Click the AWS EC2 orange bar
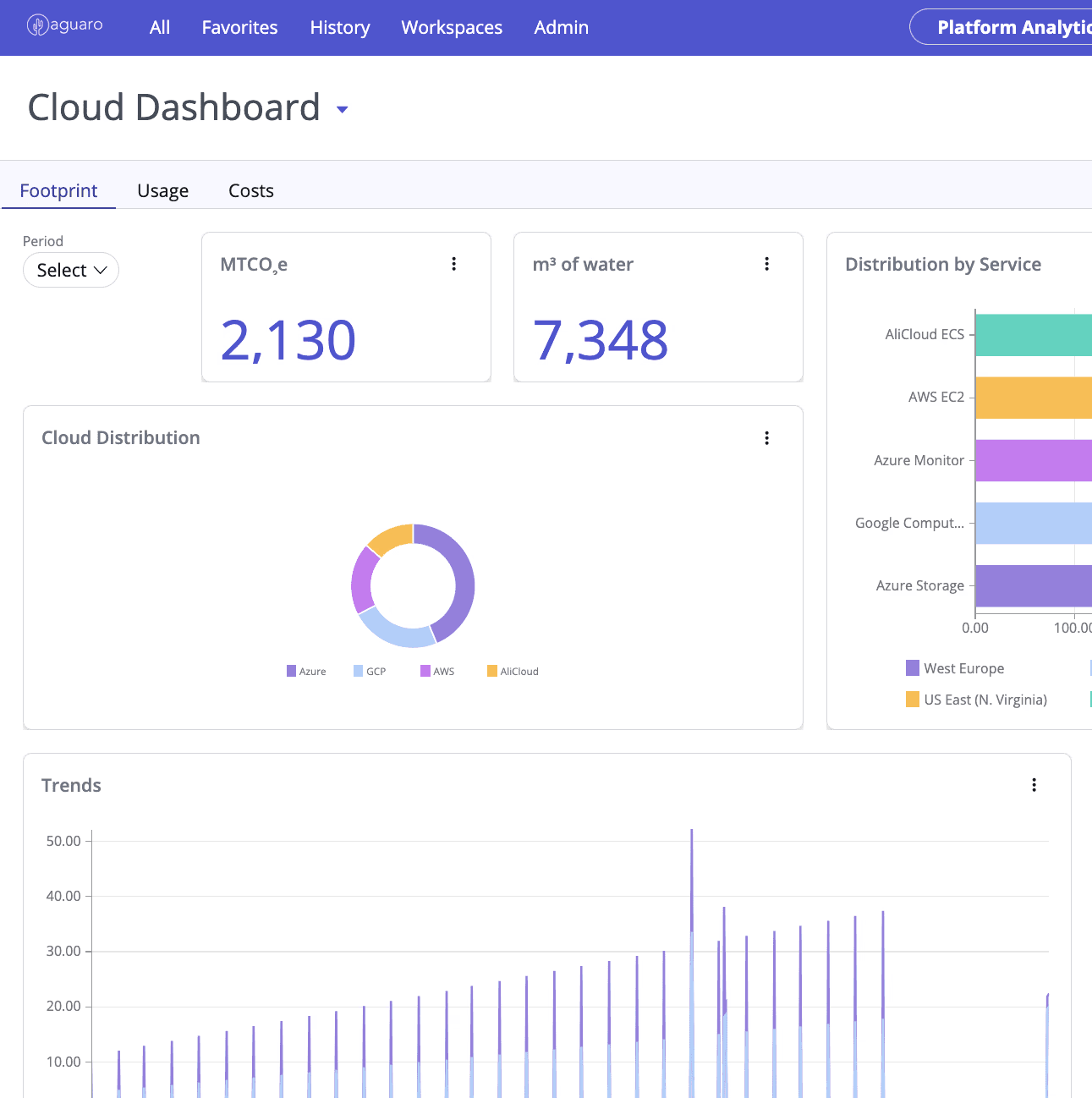This screenshot has height=1098, width=1092. 1034,398
